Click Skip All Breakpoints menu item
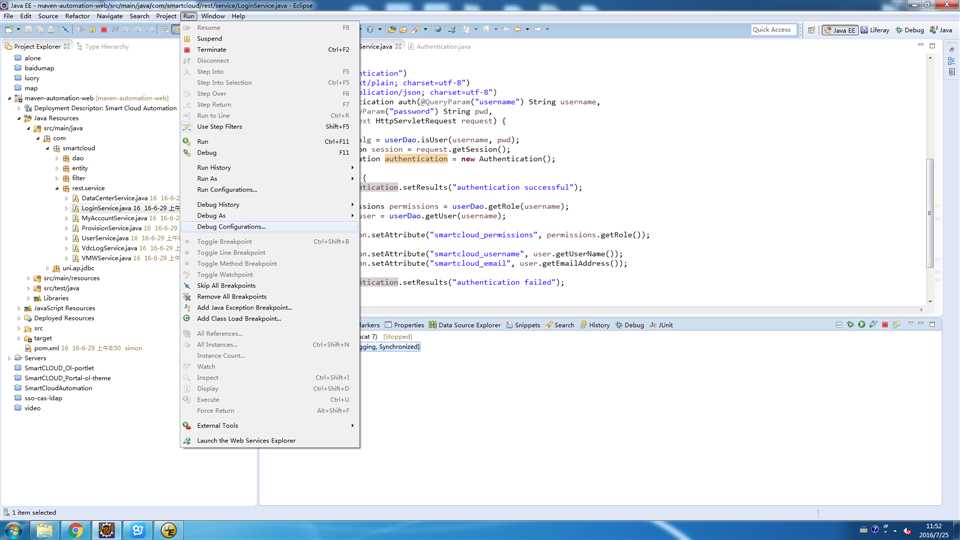The width and height of the screenshot is (960, 540). point(270,286)
